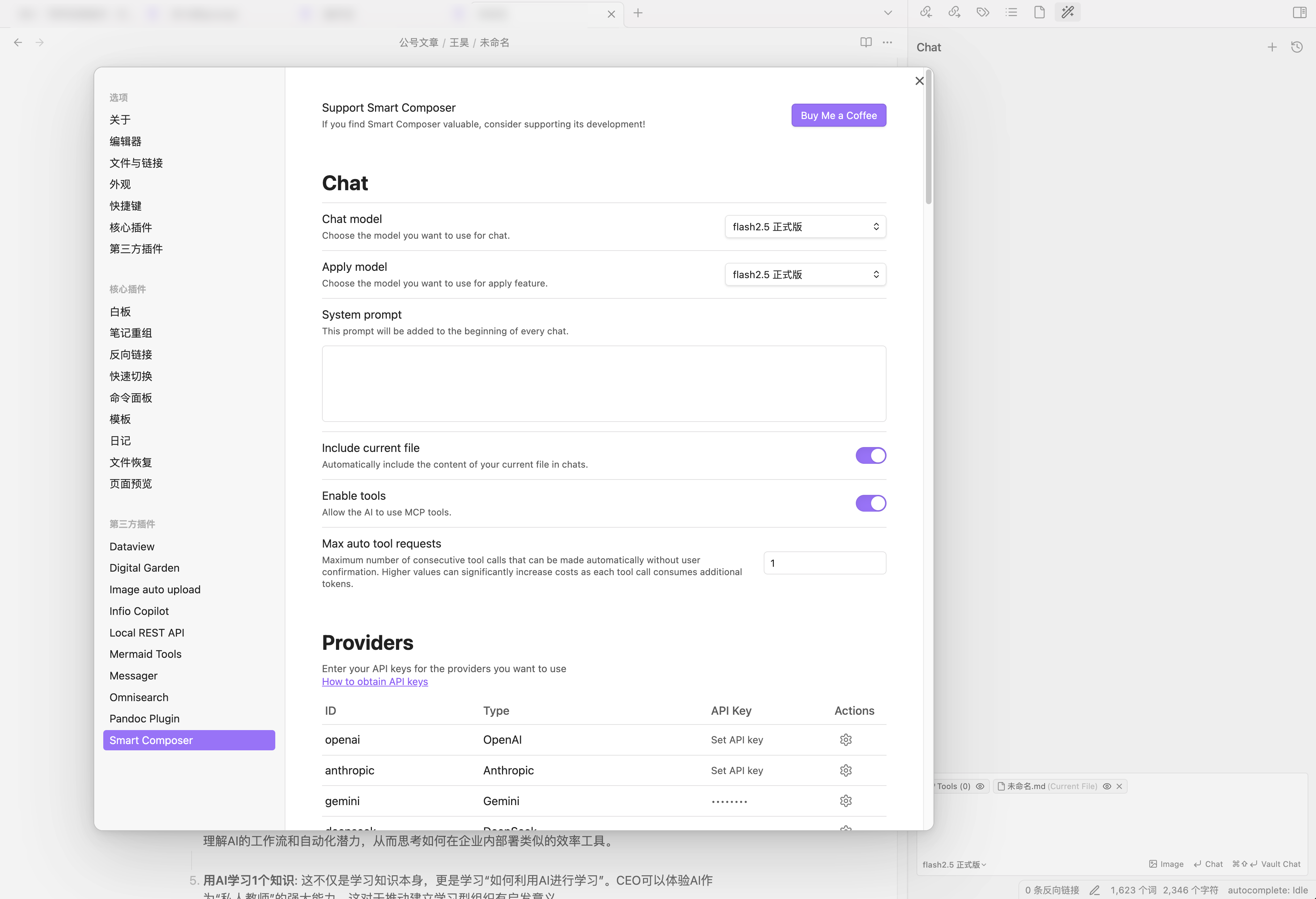Open settings gear for openai provider

[x=845, y=740]
